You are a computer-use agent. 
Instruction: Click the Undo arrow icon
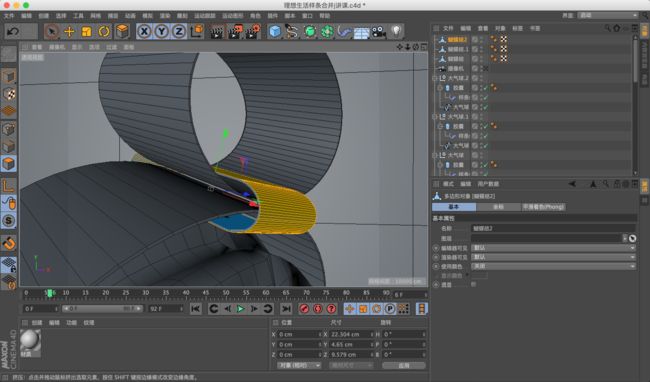pos(13,31)
